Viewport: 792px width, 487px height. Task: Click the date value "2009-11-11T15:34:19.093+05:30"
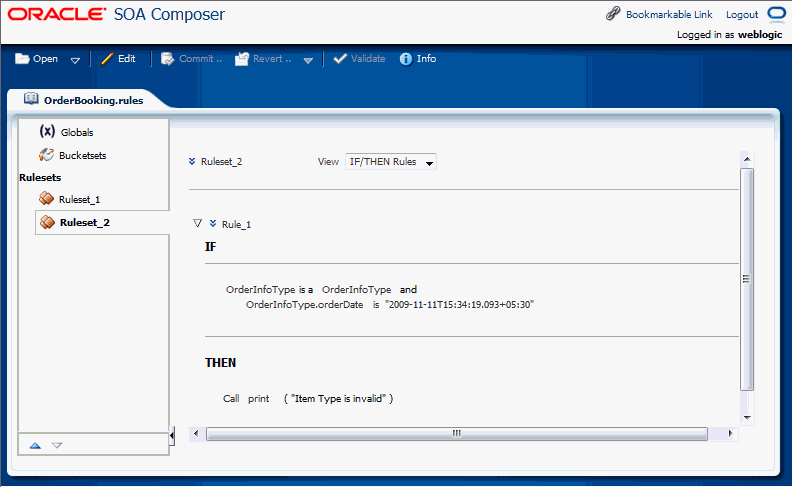[x=460, y=305]
